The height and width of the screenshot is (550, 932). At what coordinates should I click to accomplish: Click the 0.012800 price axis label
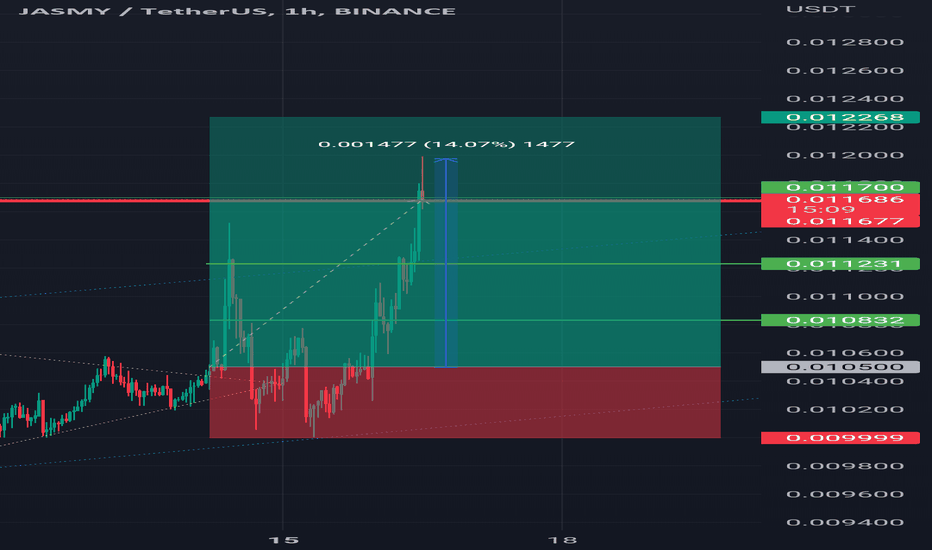[845, 42]
